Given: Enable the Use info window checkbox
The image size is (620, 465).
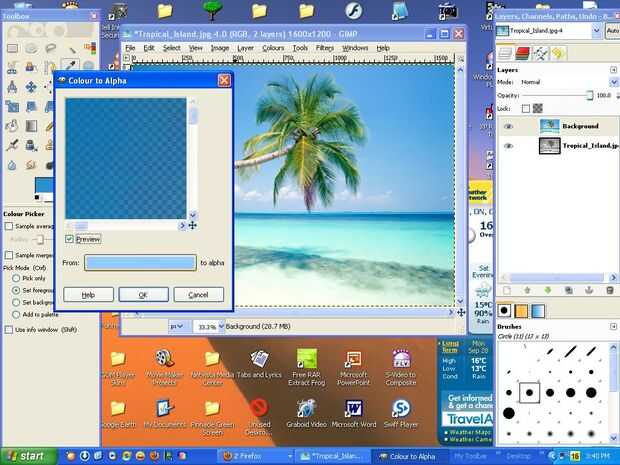Looking at the screenshot, I should pos(9,329).
